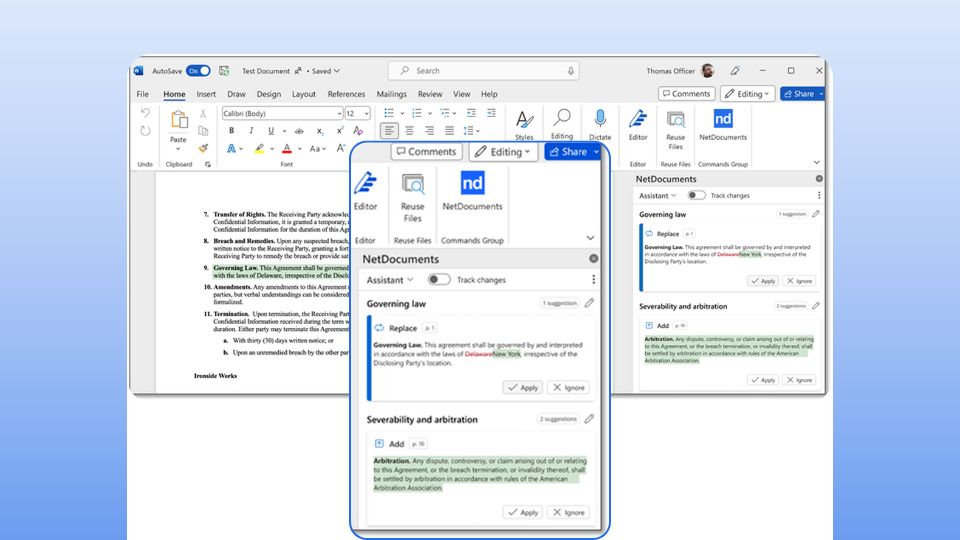Click the Increase Indent icon
Viewport: 960px width, 540px height.
(x=491, y=113)
